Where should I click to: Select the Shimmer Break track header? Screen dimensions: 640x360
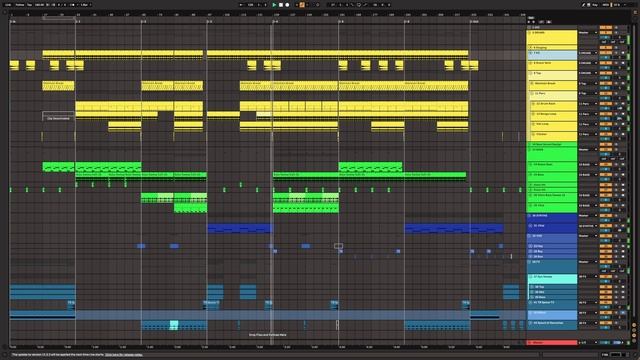tap(554, 86)
